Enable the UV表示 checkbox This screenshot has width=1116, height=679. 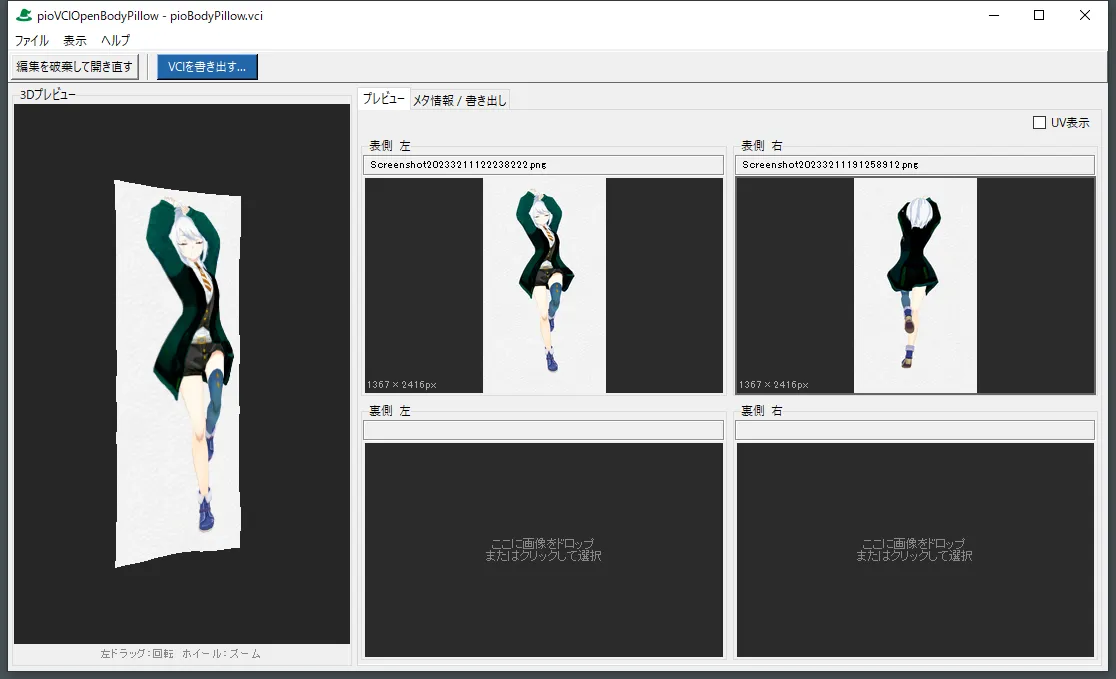(x=1039, y=122)
